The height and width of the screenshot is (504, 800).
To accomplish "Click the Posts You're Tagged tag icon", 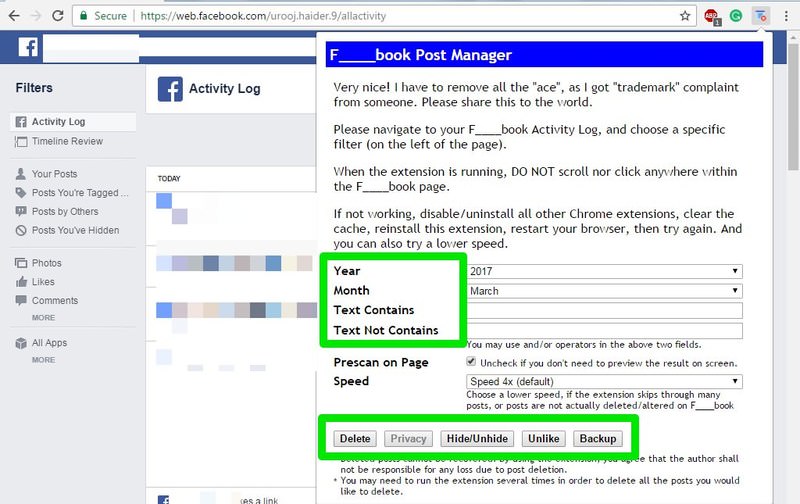I will pos(20,193).
